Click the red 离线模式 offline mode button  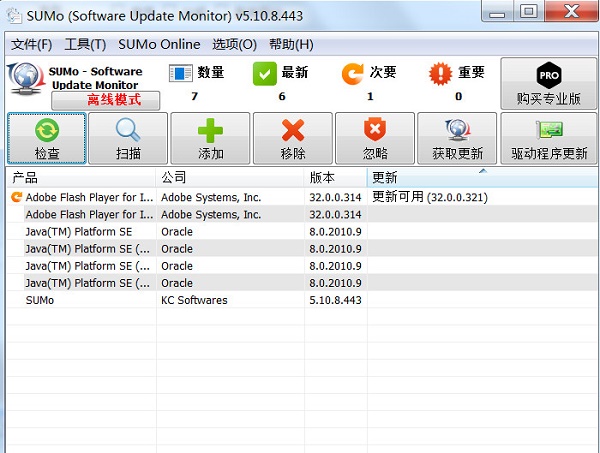point(106,100)
